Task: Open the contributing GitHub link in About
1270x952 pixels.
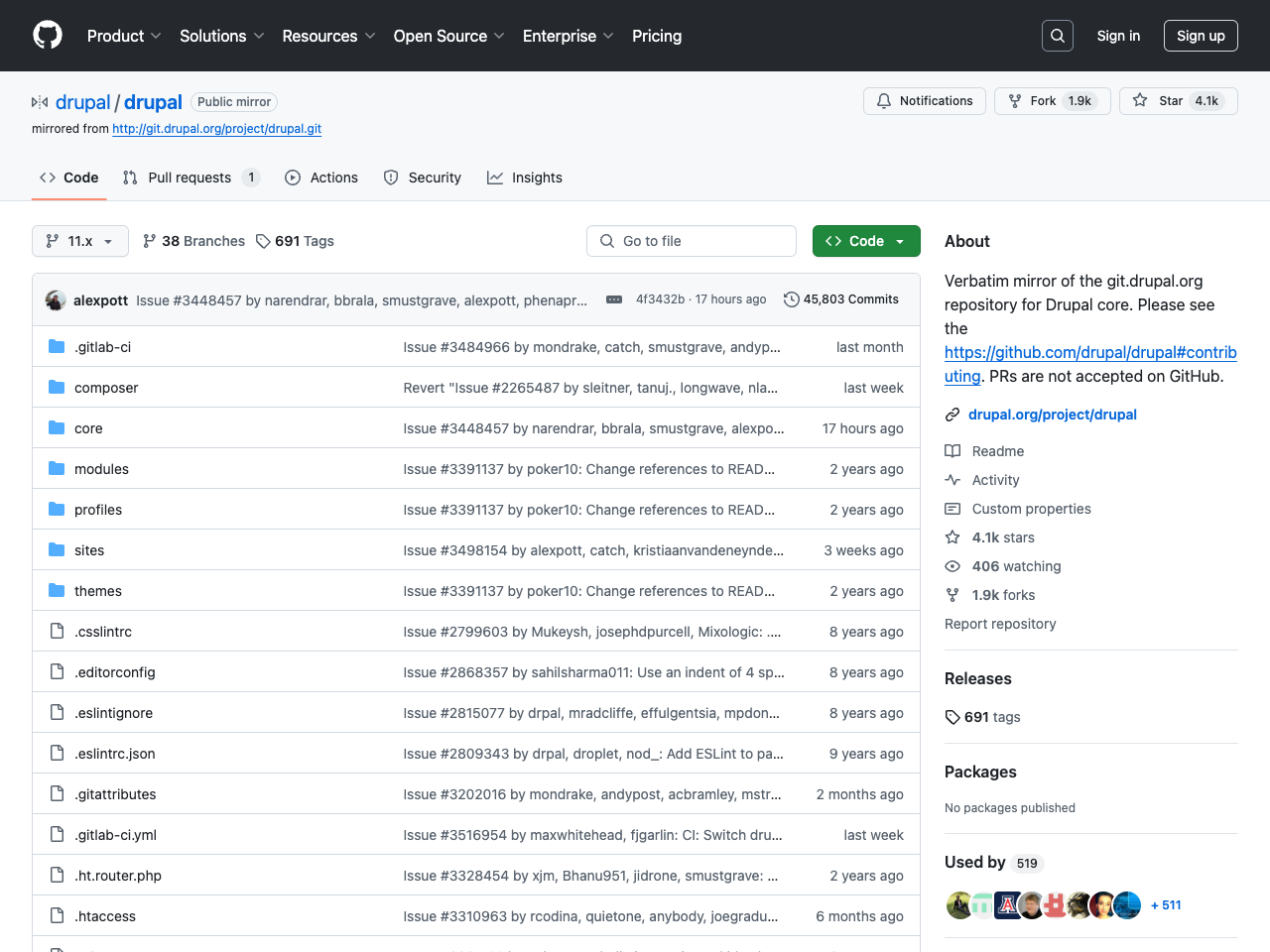Action: pyautogui.click(x=1090, y=364)
